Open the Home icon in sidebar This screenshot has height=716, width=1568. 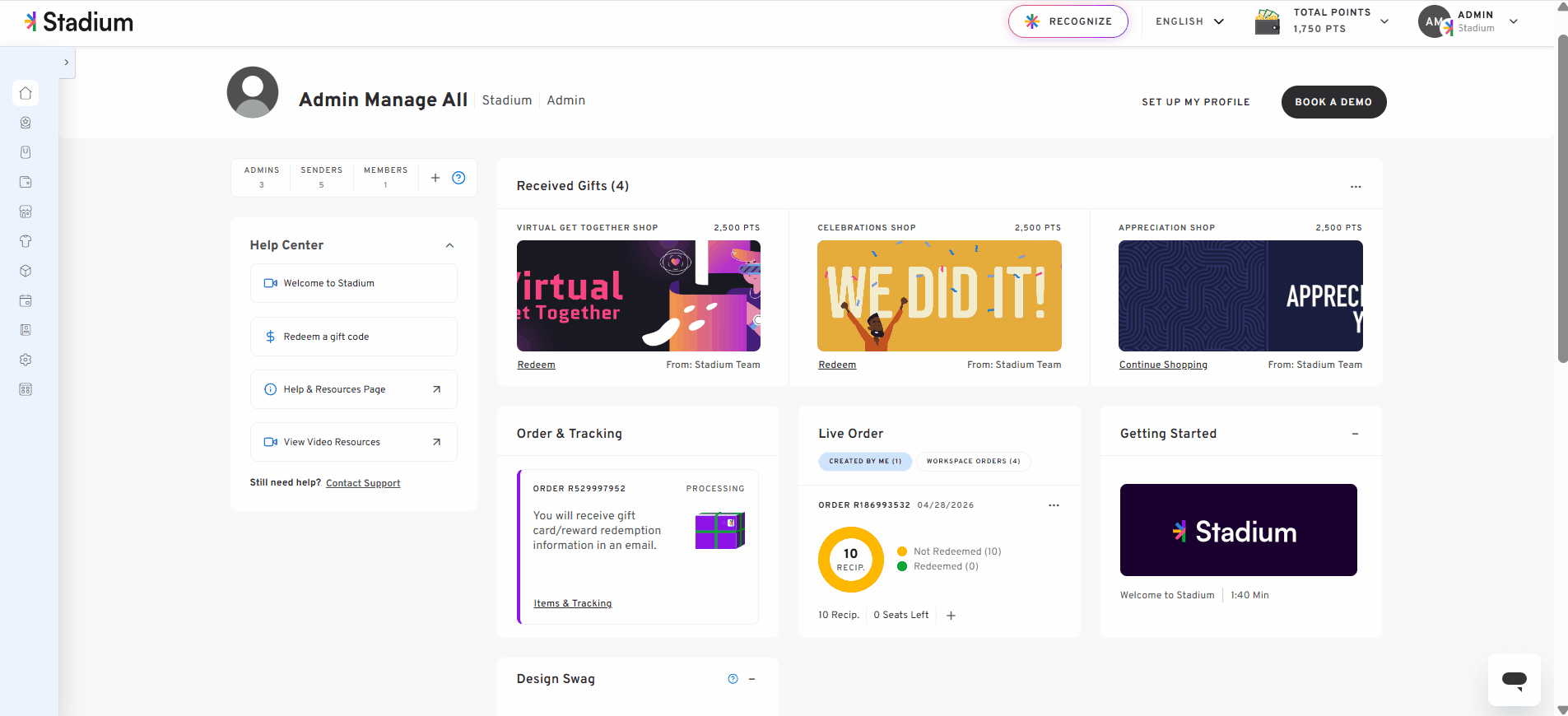26,93
